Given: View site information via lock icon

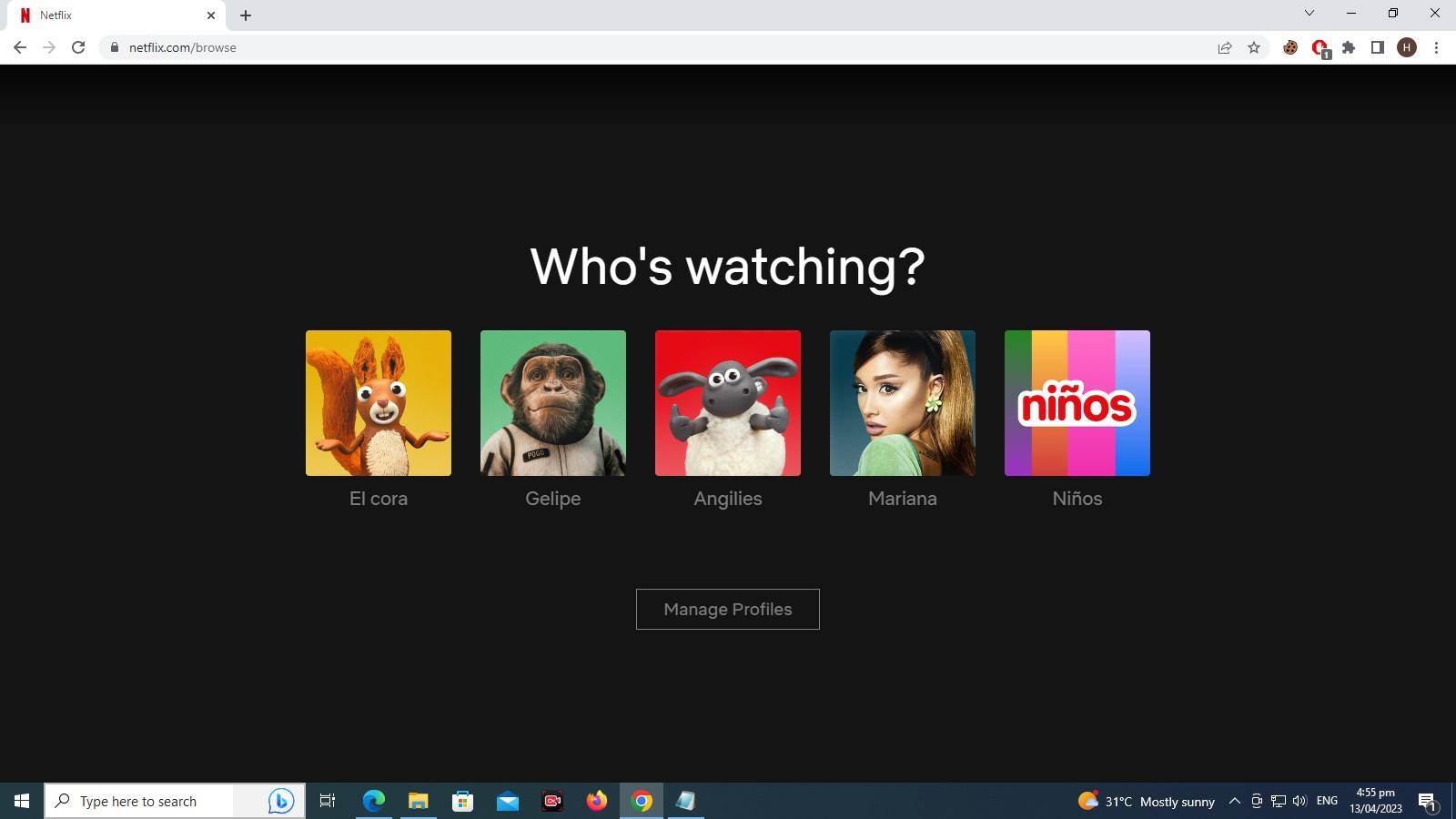Looking at the screenshot, I should (x=114, y=47).
